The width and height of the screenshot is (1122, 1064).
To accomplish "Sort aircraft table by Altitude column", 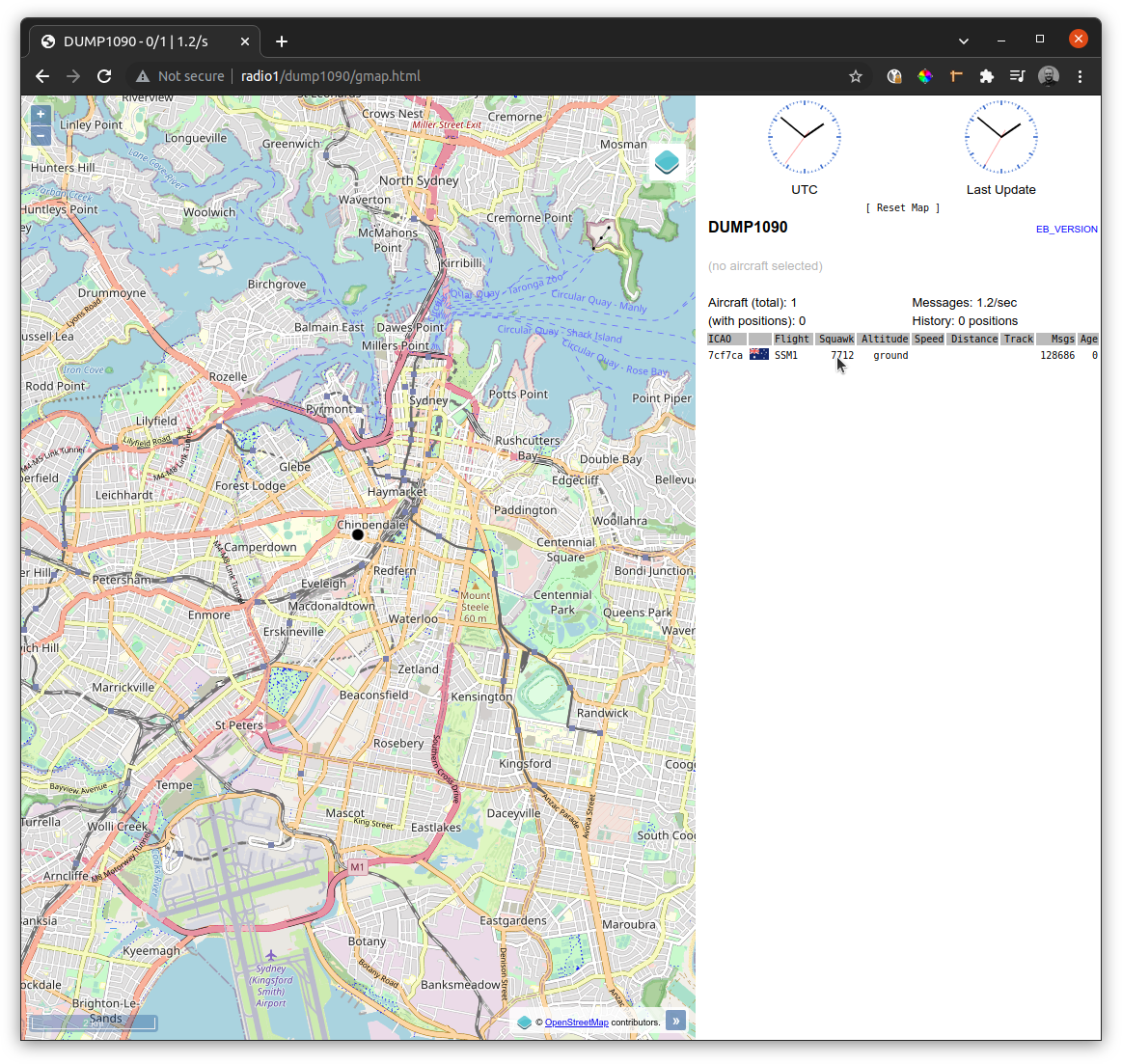I will pos(884,339).
